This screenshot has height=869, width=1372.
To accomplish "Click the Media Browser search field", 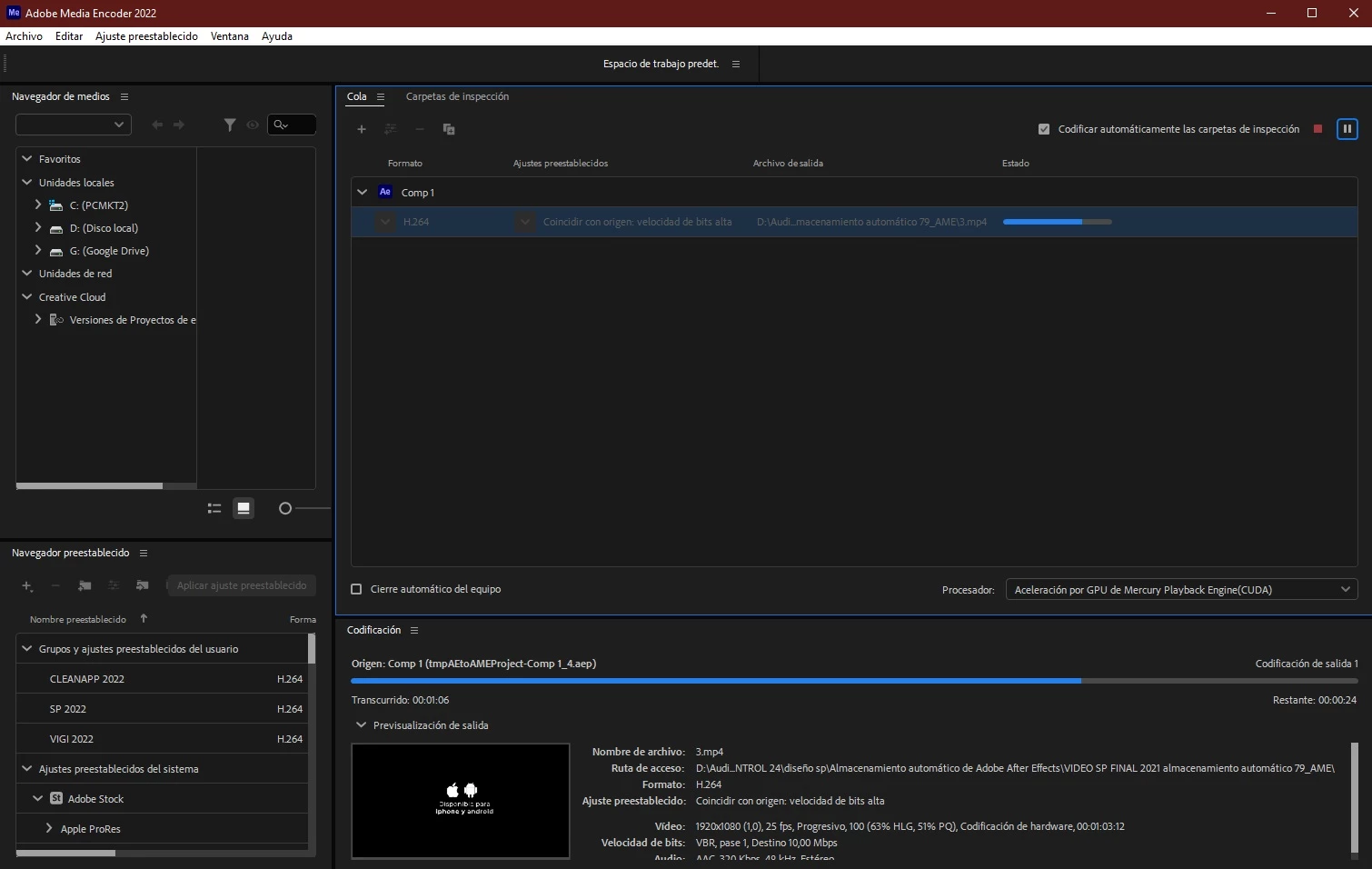I will [x=292, y=125].
